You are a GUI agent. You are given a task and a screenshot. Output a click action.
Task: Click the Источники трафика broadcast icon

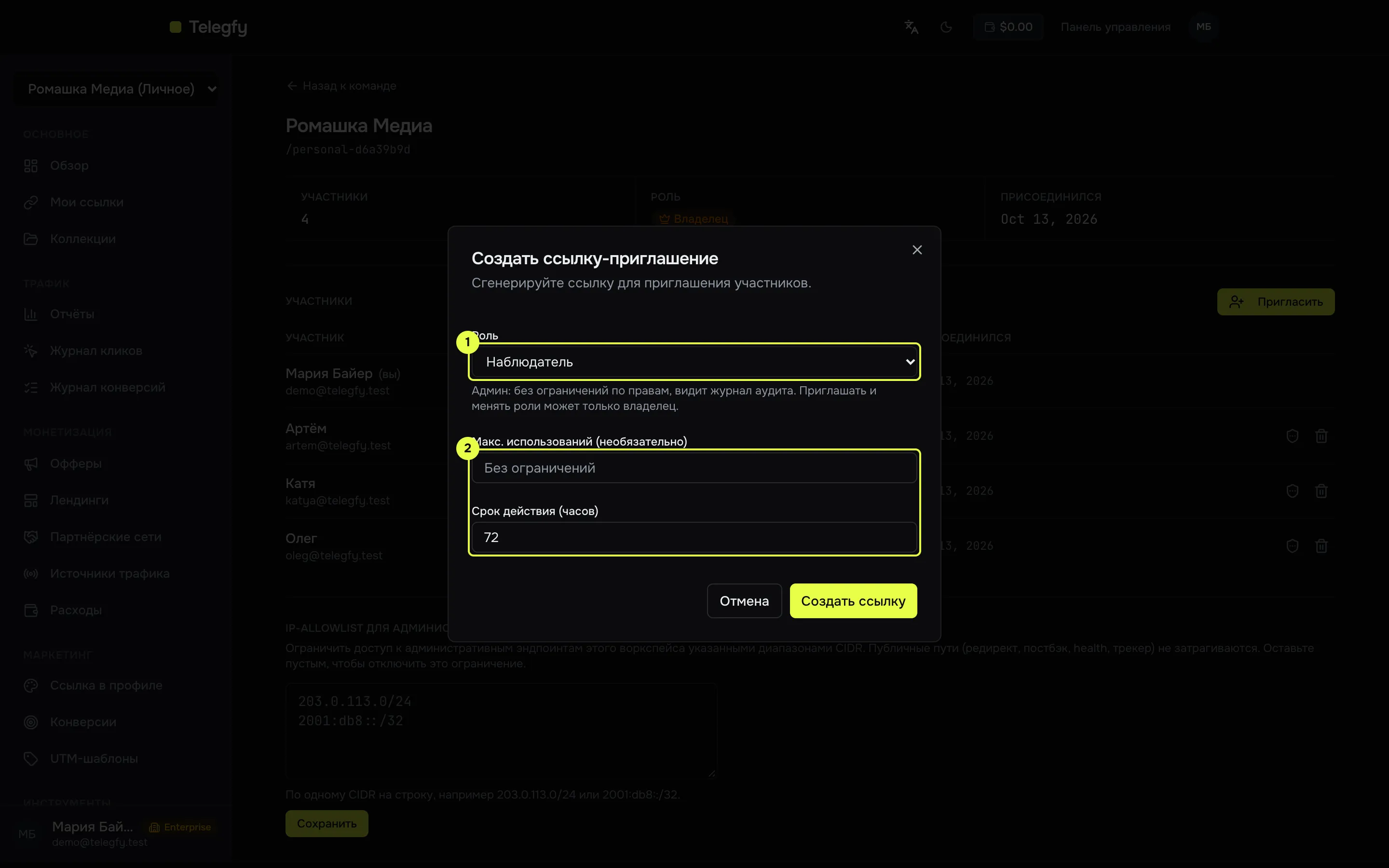point(31,573)
